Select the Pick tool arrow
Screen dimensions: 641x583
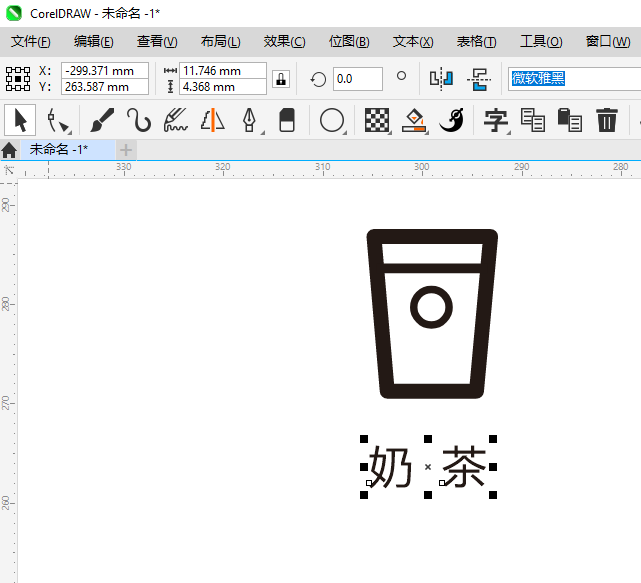(x=19, y=121)
